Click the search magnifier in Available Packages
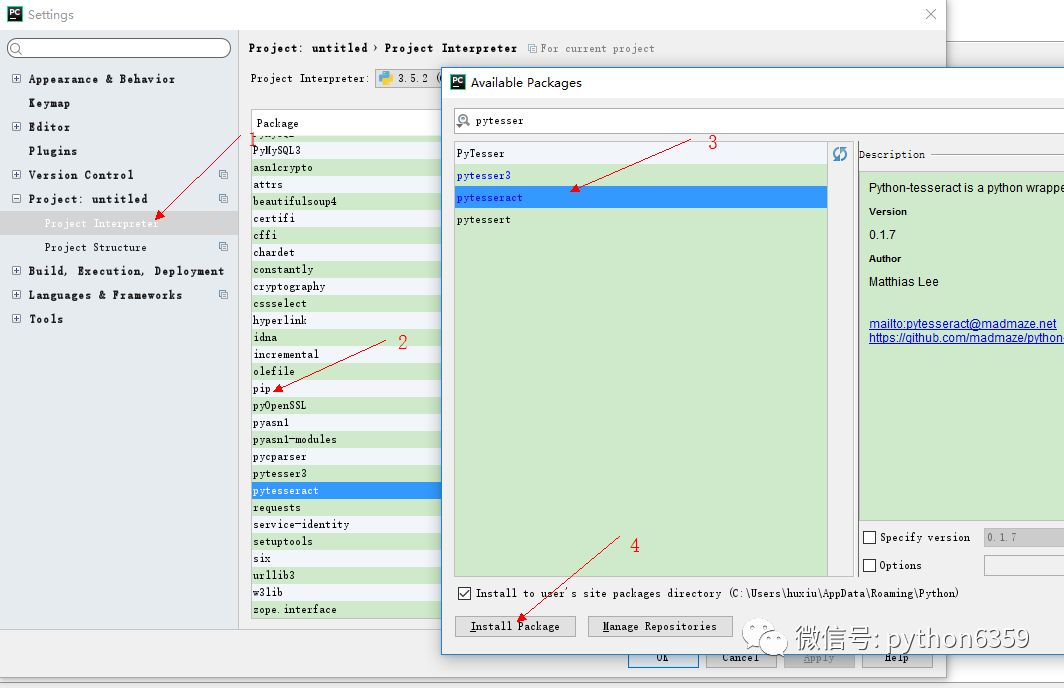1064x688 pixels. pos(463,121)
